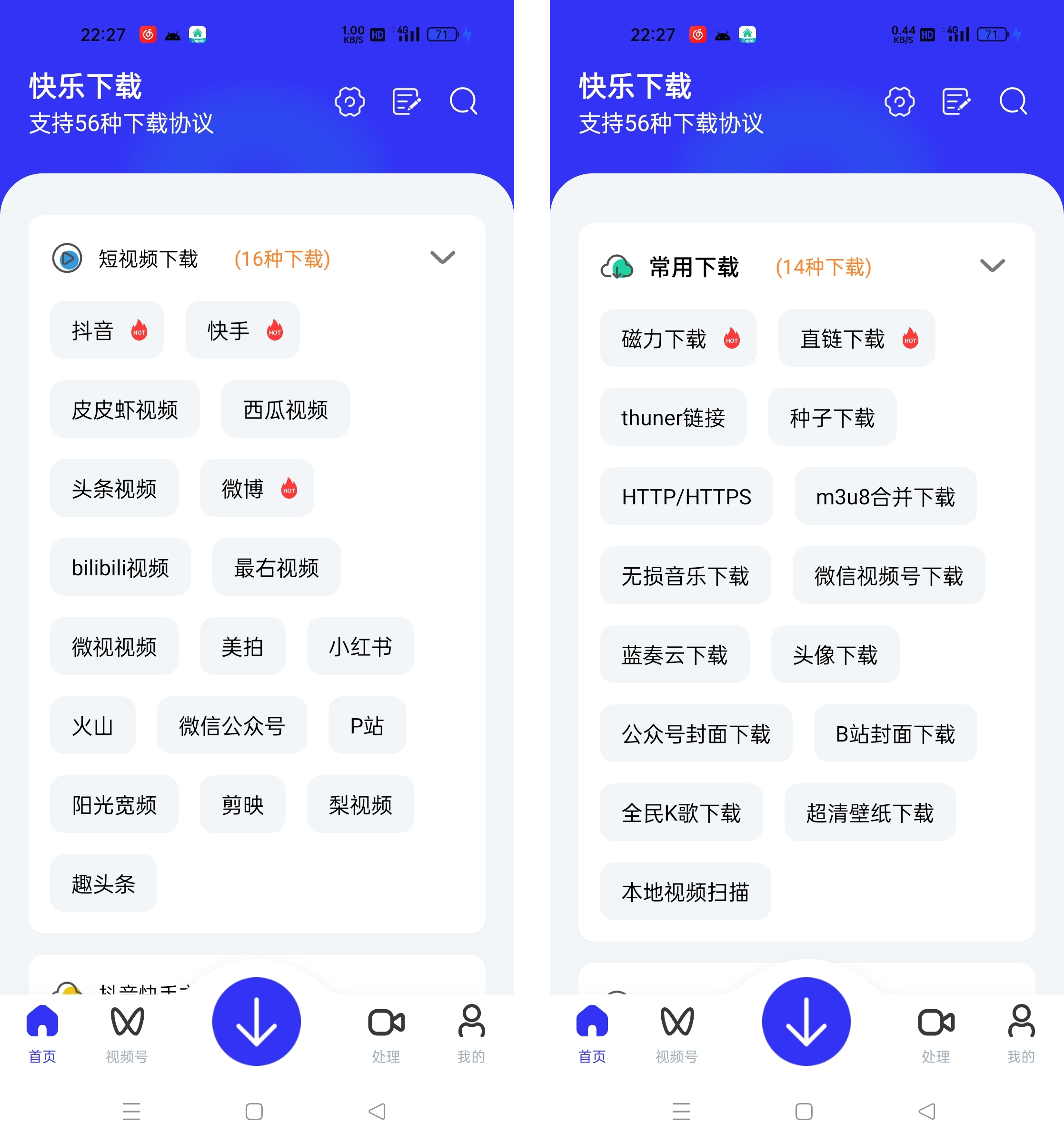Select bilibili视频 download option

tap(117, 568)
